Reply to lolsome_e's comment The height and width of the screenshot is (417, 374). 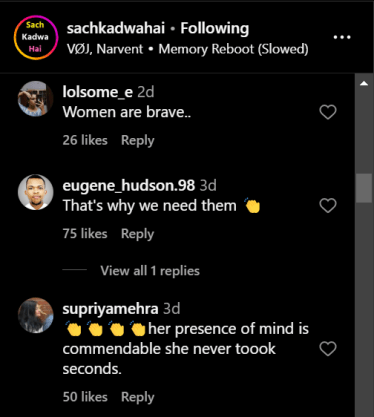pos(138,140)
